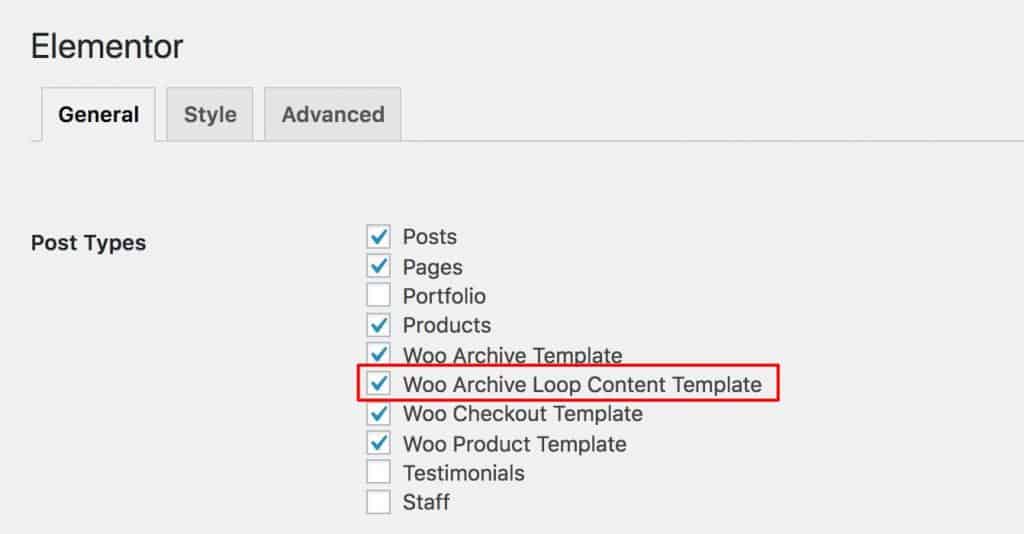
Task: Toggle the Woo Archive Template checkbox
Action: tap(378, 355)
